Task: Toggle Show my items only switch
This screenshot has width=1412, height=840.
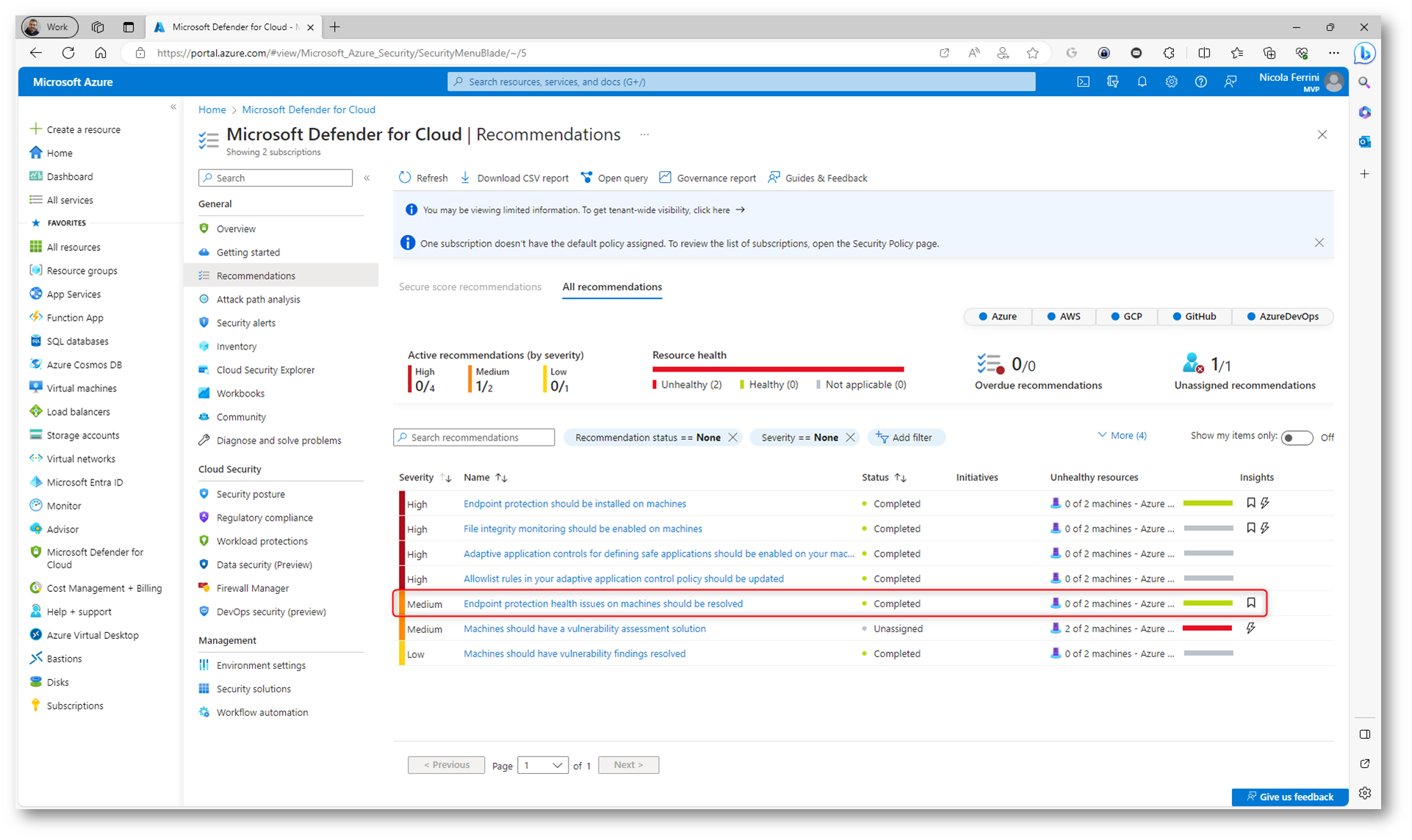Action: (x=1297, y=438)
